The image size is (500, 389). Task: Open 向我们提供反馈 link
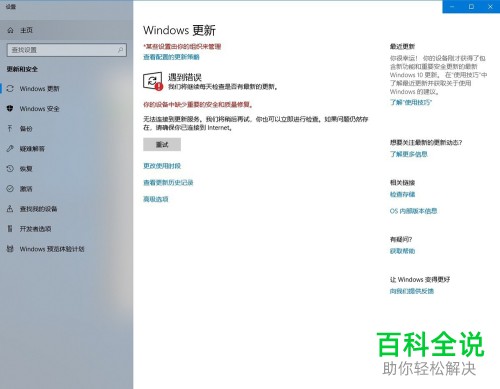[412, 291]
